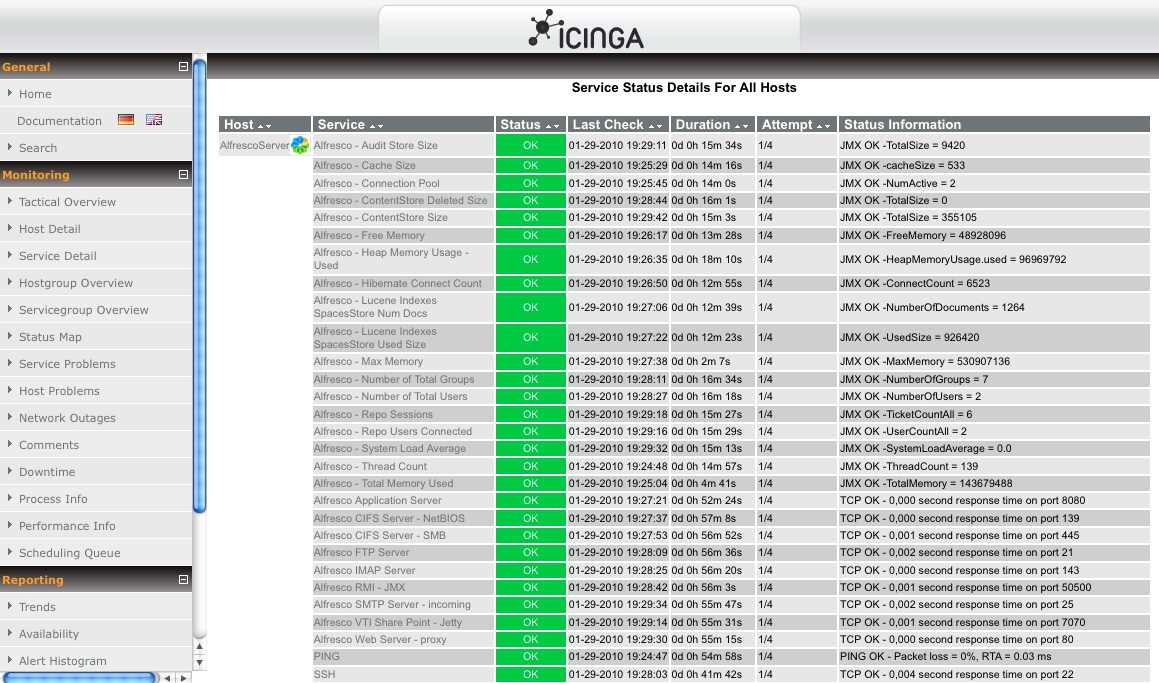
Task: Open Availability report
Action: click(x=49, y=633)
